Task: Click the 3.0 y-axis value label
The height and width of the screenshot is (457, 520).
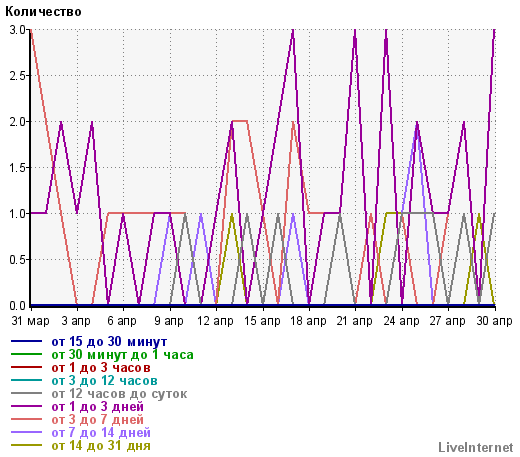Action: pyautogui.click(x=17, y=30)
